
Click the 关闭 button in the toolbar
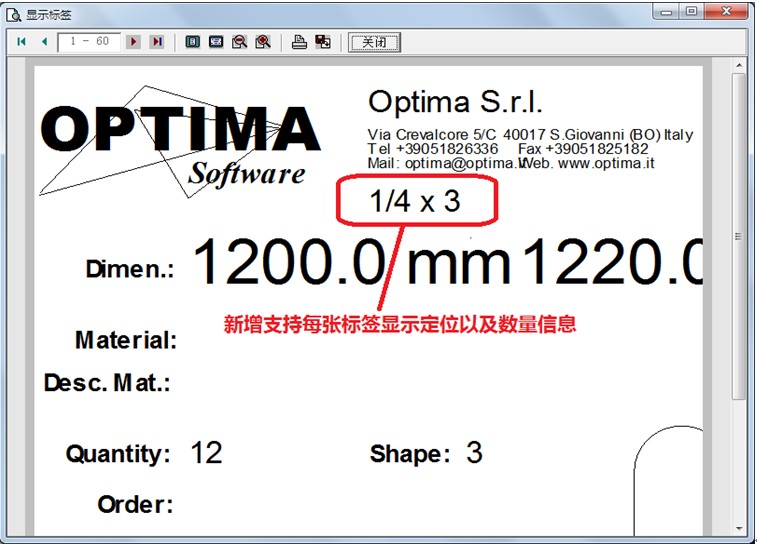point(375,42)
